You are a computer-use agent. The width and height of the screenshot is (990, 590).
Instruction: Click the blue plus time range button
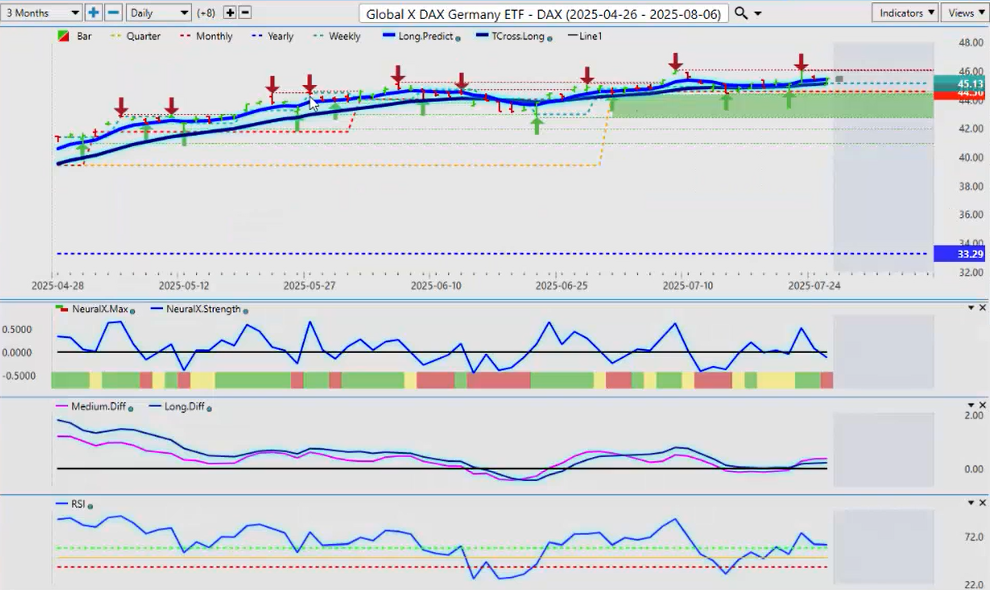pos(94,13)
